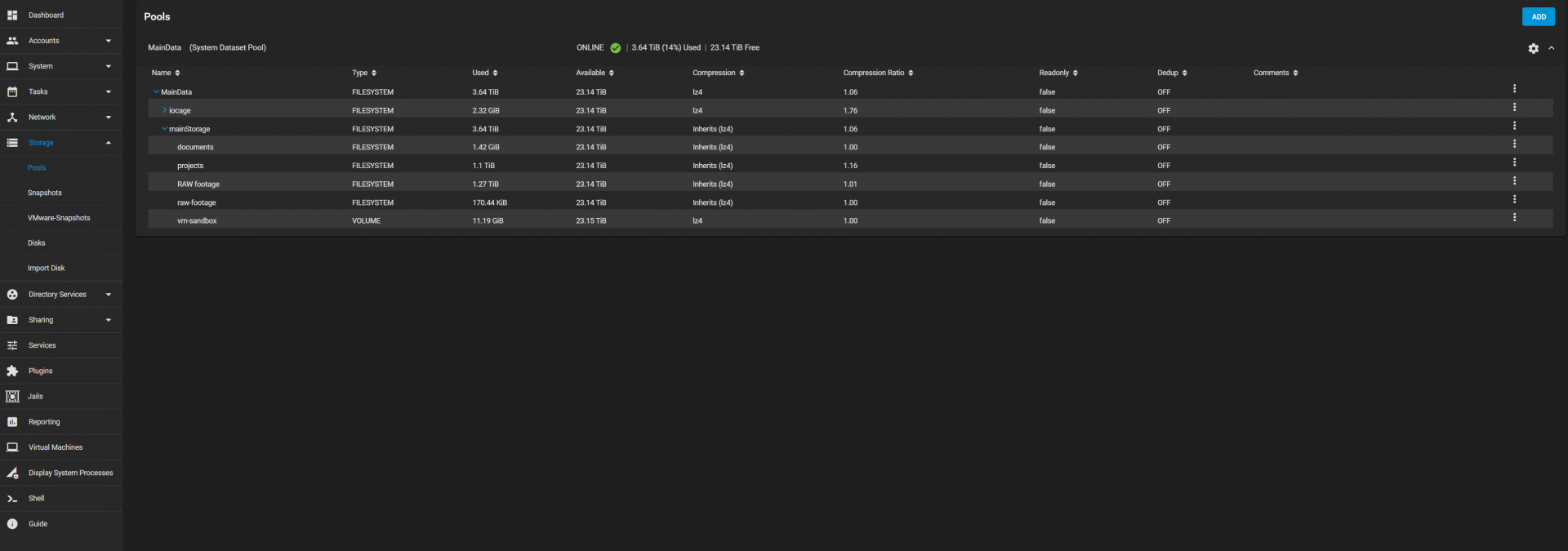
Task: Collapse the mainStorage tree node chevron
Action: pyautogui.click(x=164, y=128)
